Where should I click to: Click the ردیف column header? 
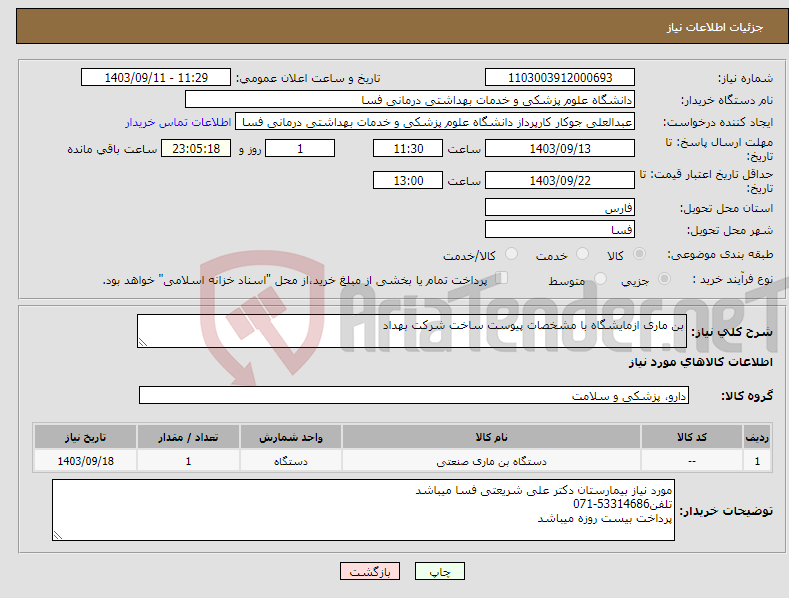(757, 437)
